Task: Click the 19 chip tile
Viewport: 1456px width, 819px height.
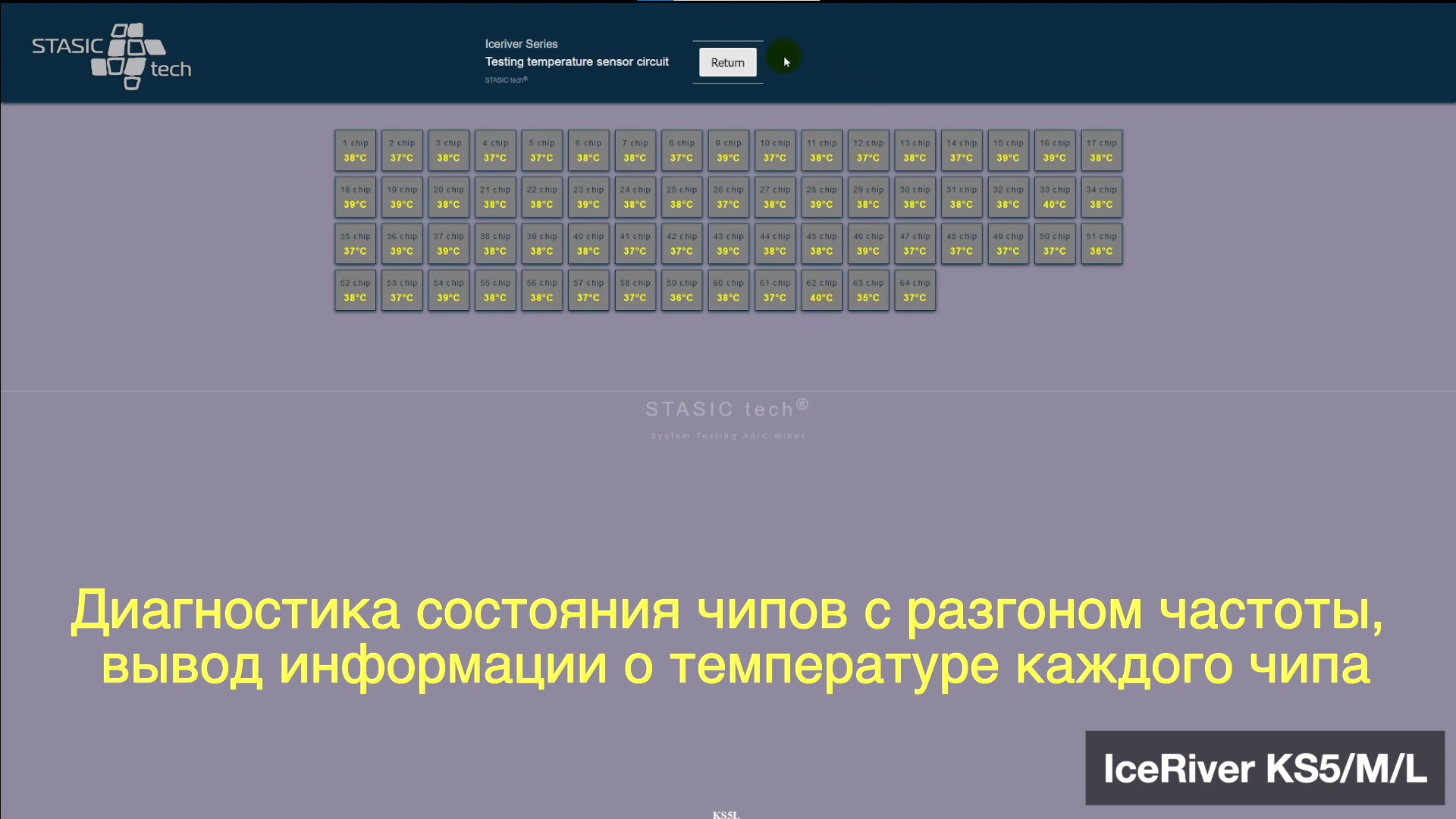Action: (x=402, y=197)
